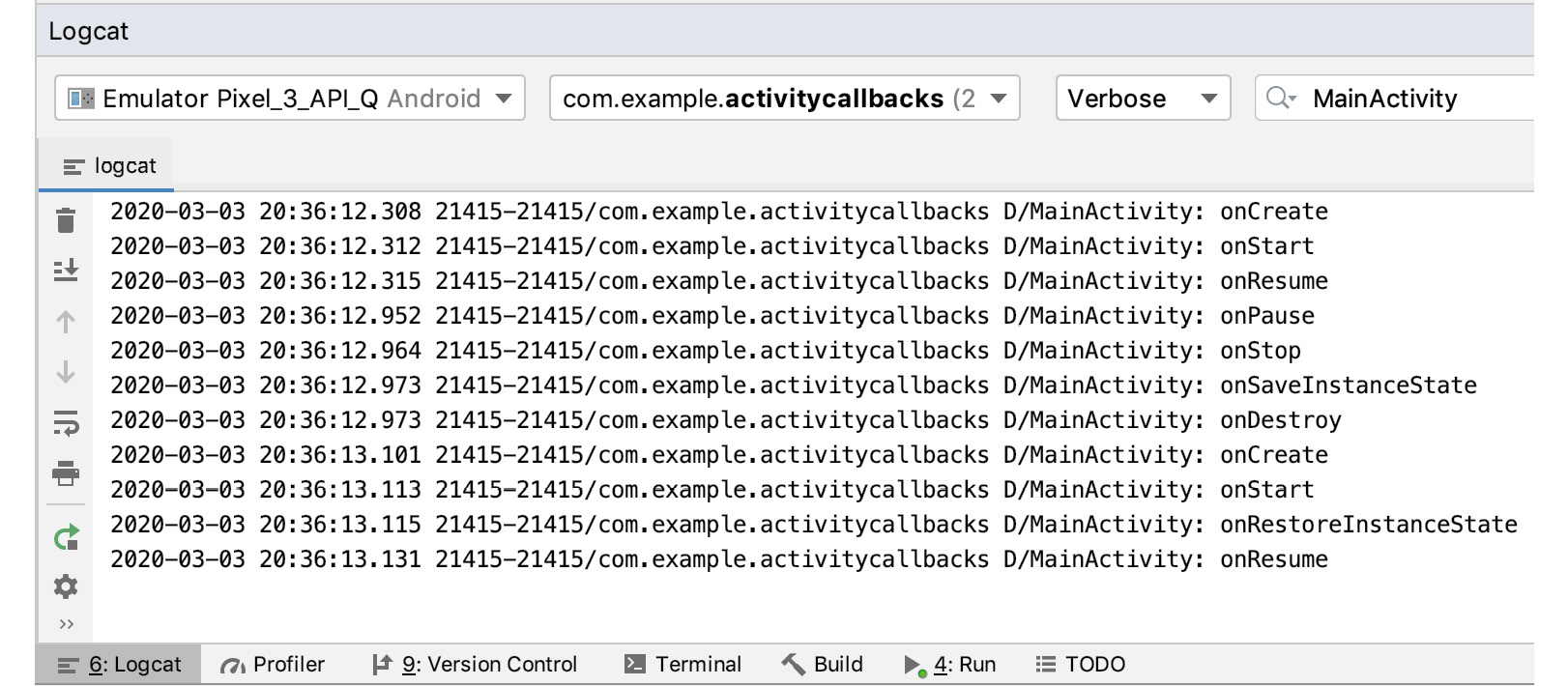Toggle the soft-wrap lines icon
The image size is (1568, 686).
[66, 423]
